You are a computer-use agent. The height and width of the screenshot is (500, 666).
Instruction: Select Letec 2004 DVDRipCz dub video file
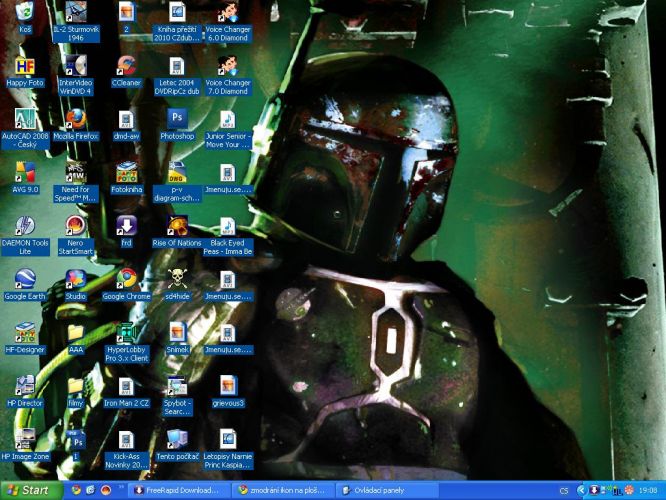point(177,76)
